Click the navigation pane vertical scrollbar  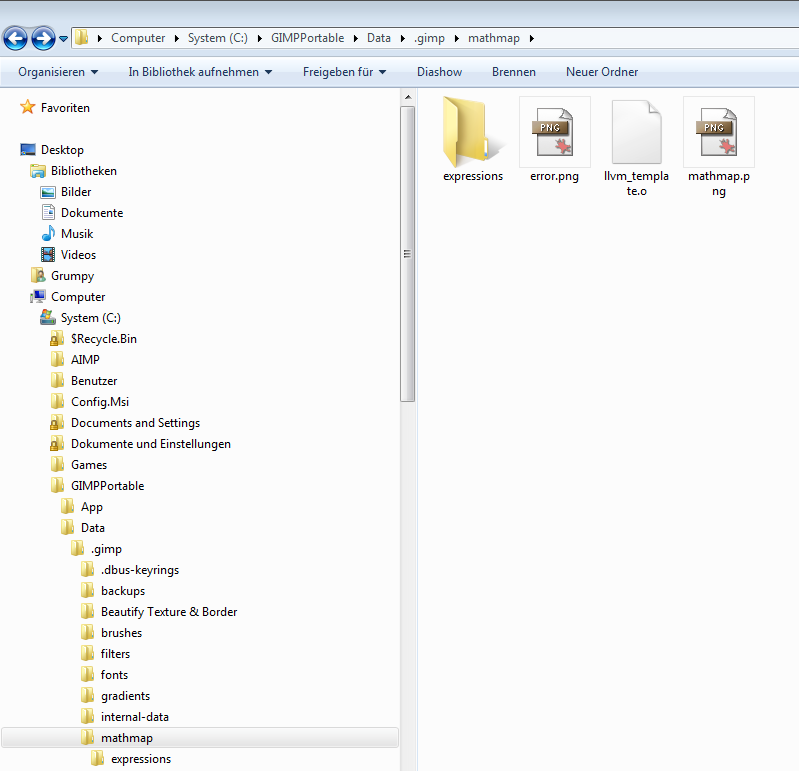click(407, 252)
